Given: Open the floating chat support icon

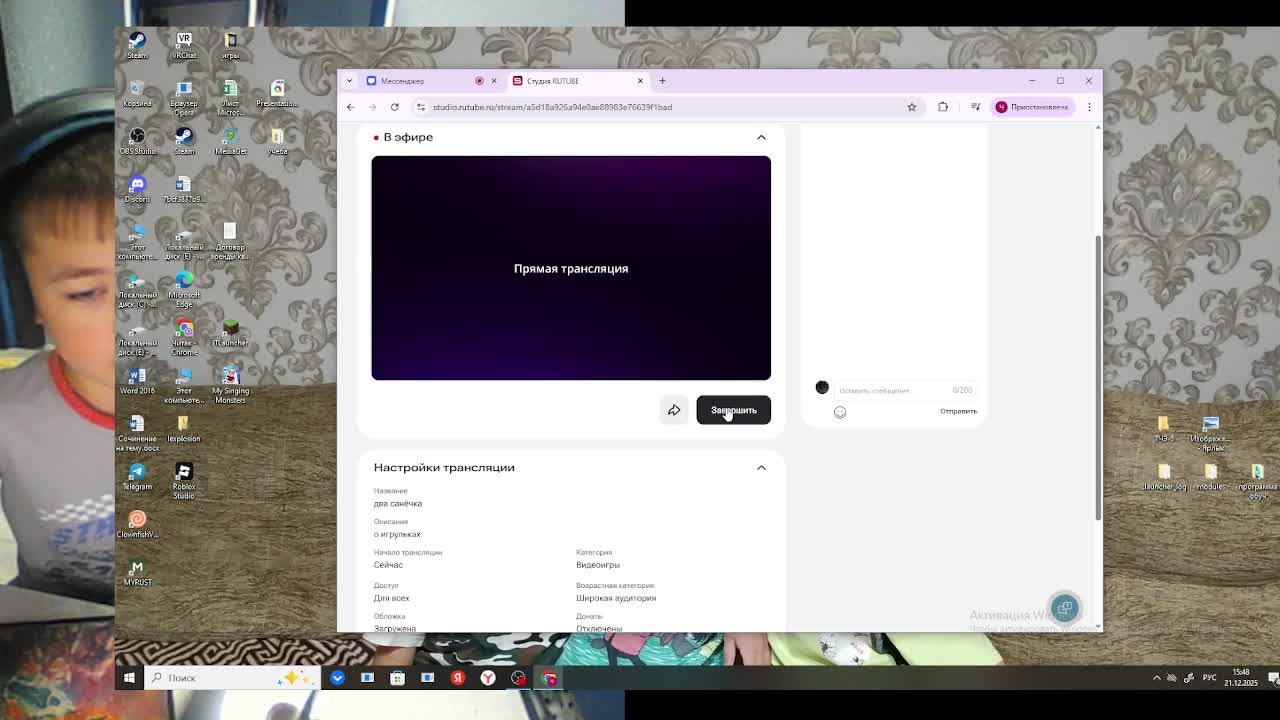Looking at the screenshot, I should pyautogui.click(x=1065, y=608).
